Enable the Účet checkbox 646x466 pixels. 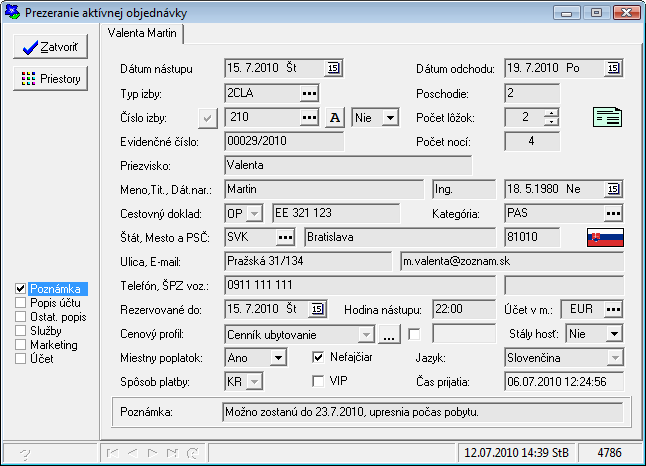click(x=21, y=359)
